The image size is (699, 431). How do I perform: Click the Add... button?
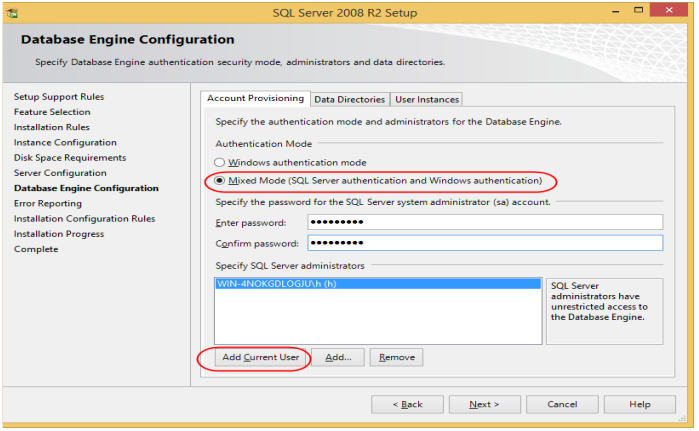[338, 357]
